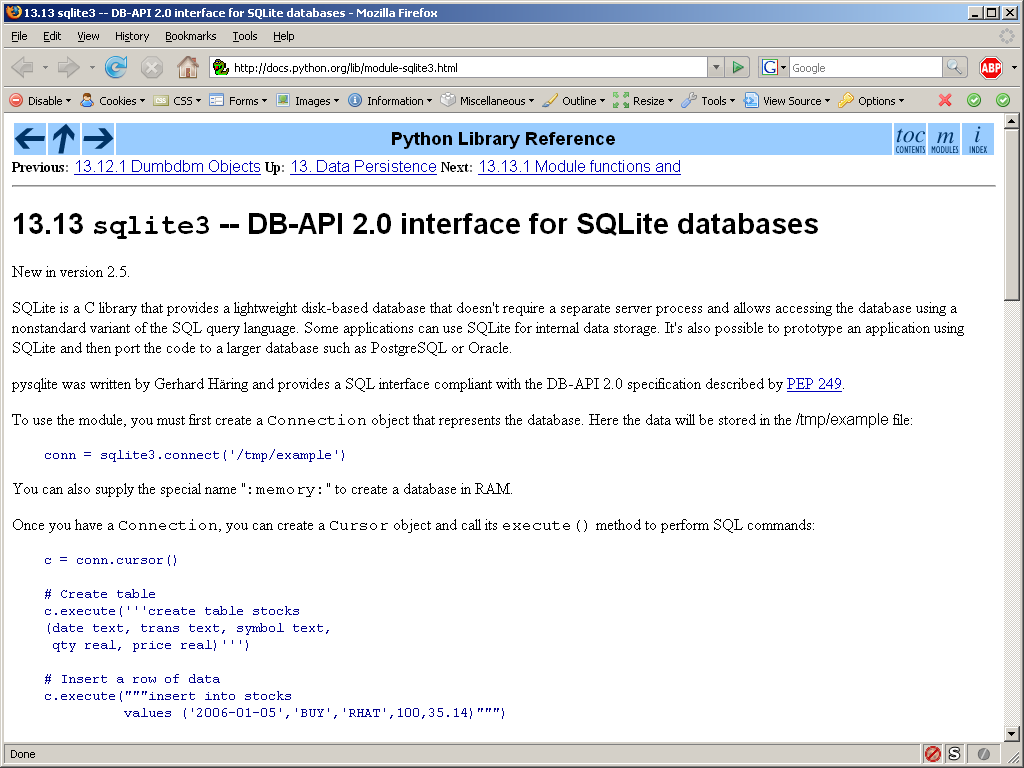The height and width of the screenshot is (768, 1024).
Task: Go to the Home page
Action: (187, 67)
